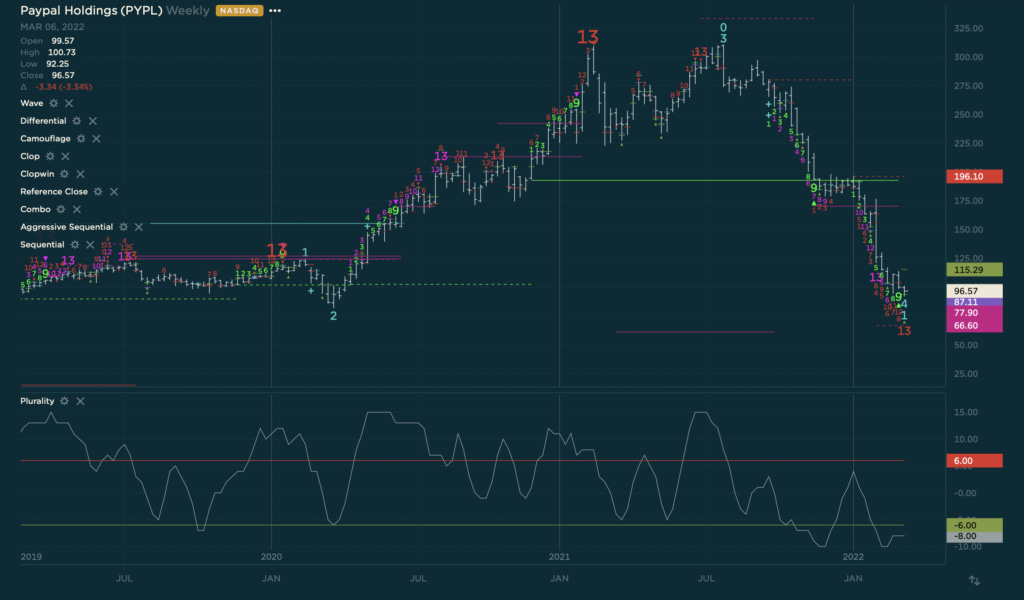The width and height of the screenshot is (1024, 600).
Task: Click the 325.00 price axis label
Action: [968, 28]
